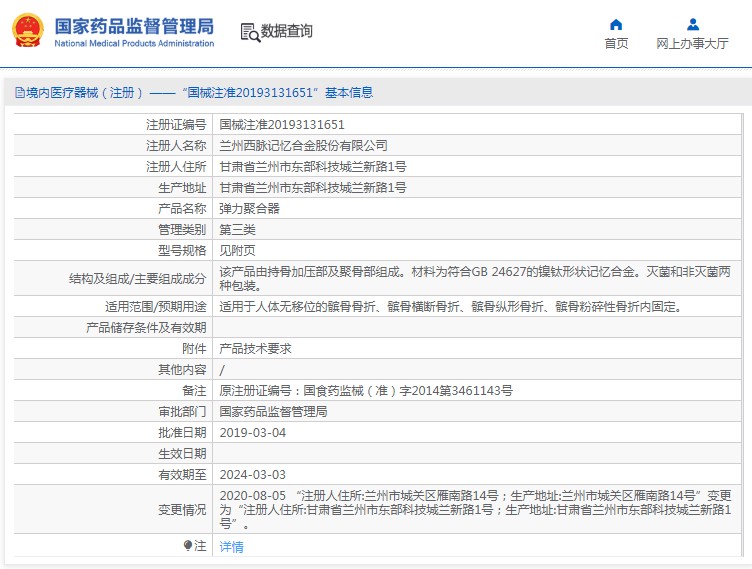
Task: Click the 产品名称 row label
Action: click(182, 209)
